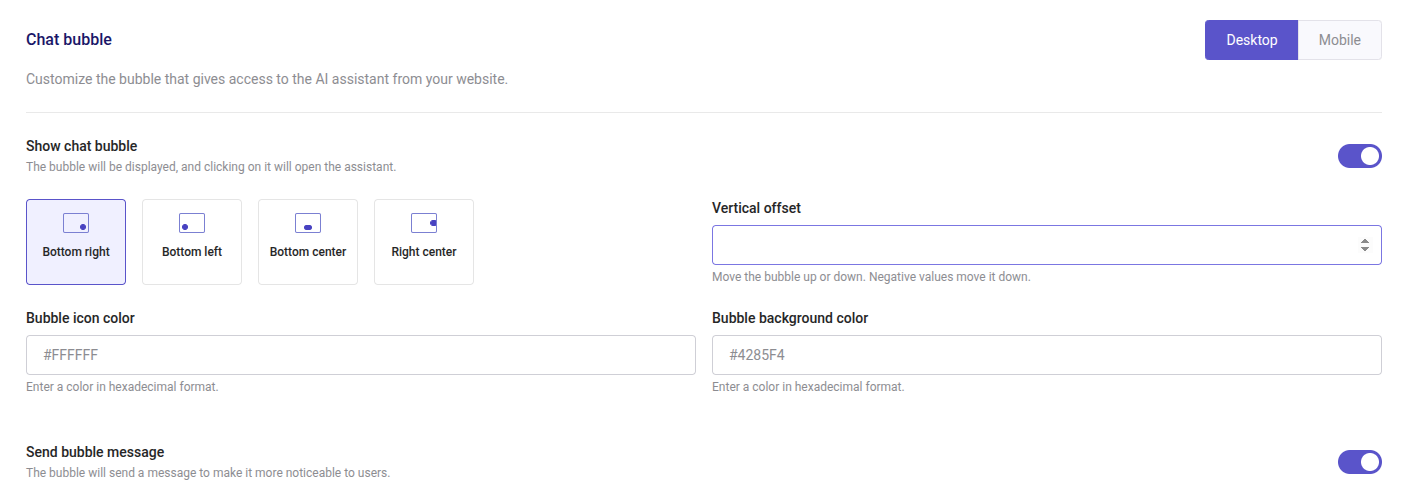Click the Chat bubble section heading
The width and height of the screenshot is (1404, 502).
point(69,40)
